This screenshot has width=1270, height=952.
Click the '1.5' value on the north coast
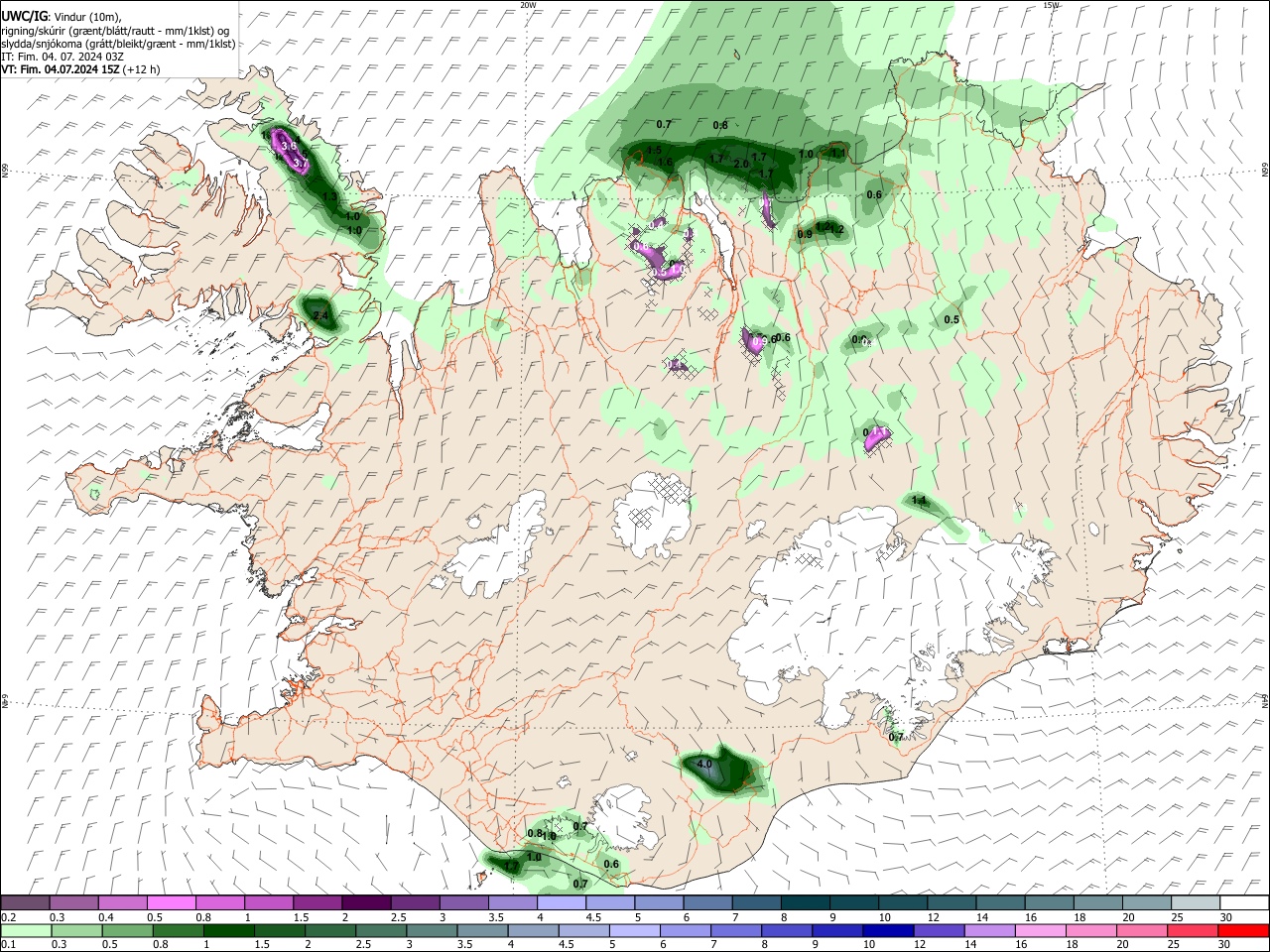(x=654, y=151)
